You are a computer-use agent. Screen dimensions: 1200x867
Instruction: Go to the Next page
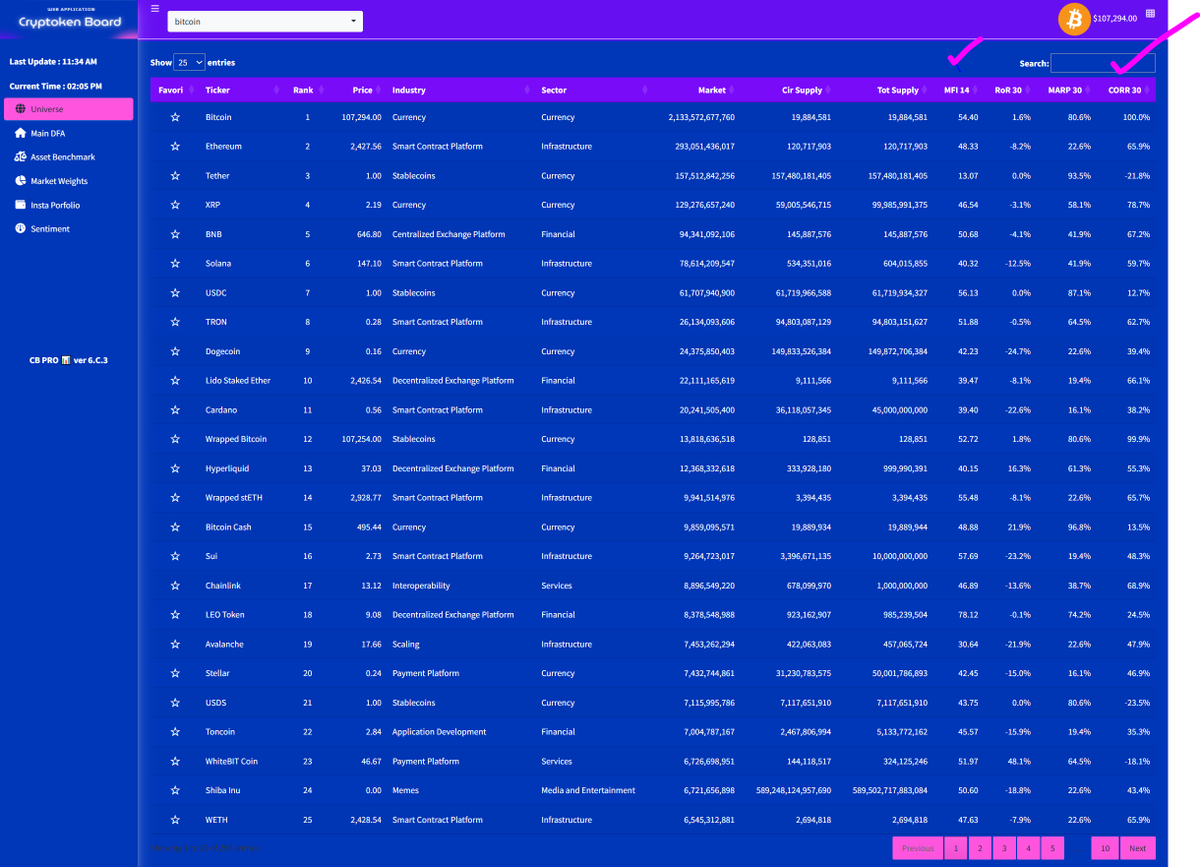pos(1137,848)
